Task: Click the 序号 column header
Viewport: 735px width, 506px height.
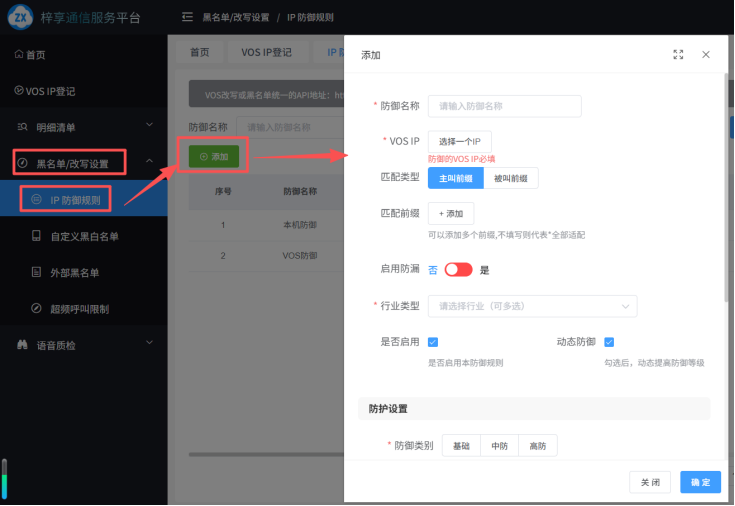Action: 223,191
